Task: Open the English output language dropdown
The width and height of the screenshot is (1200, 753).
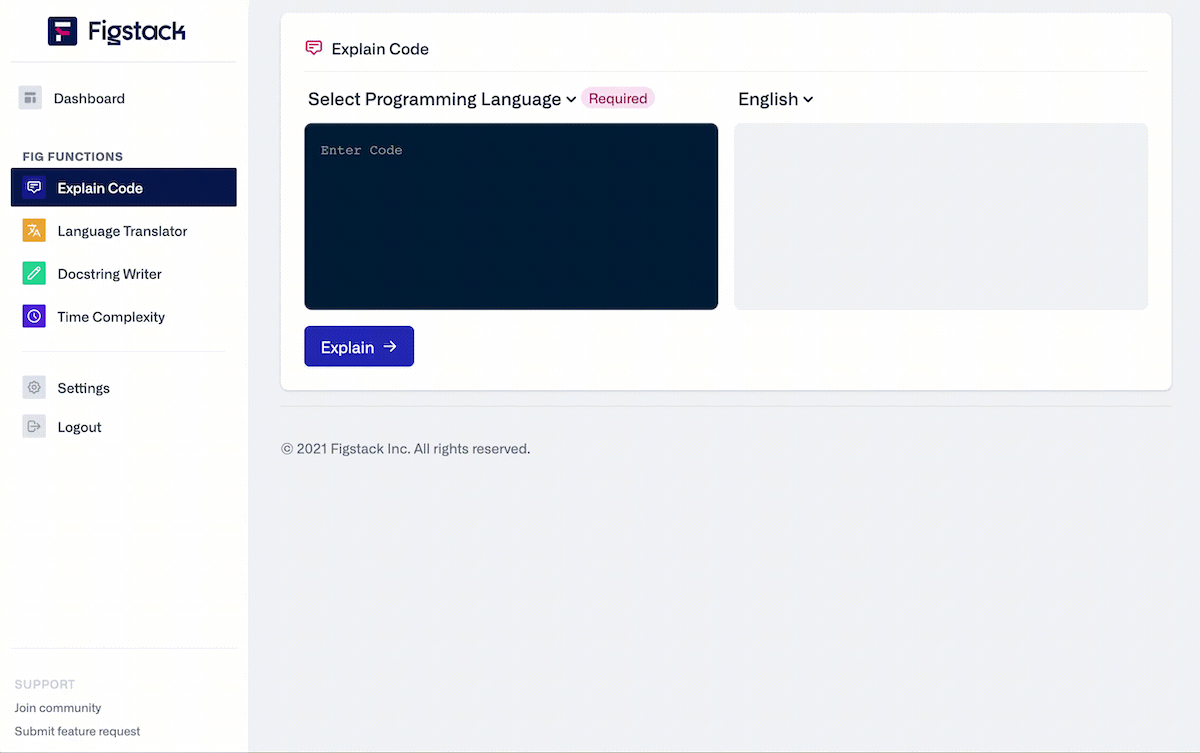Action: (776, 99)
